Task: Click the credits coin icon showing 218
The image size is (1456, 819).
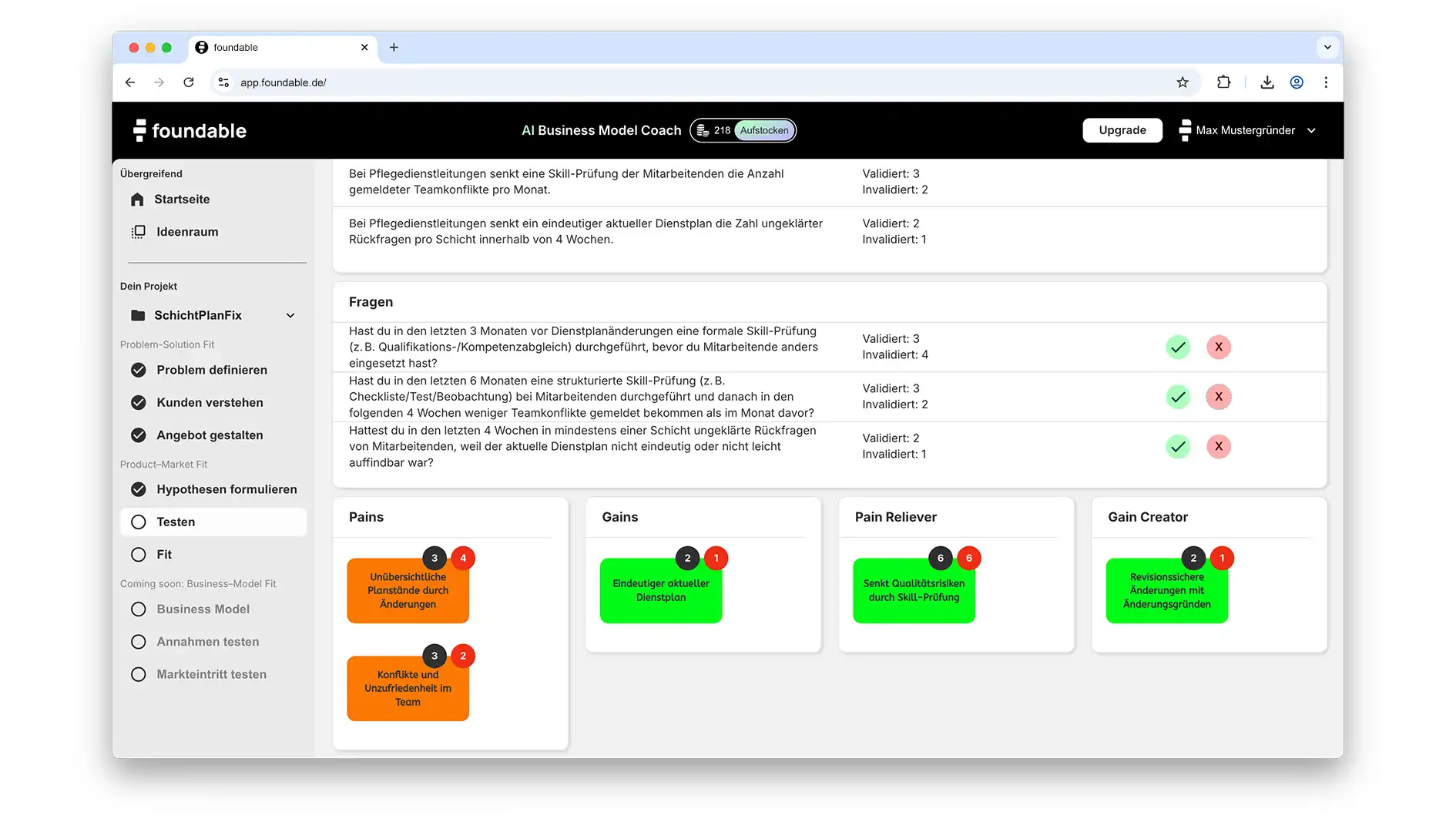Action: 703,130
